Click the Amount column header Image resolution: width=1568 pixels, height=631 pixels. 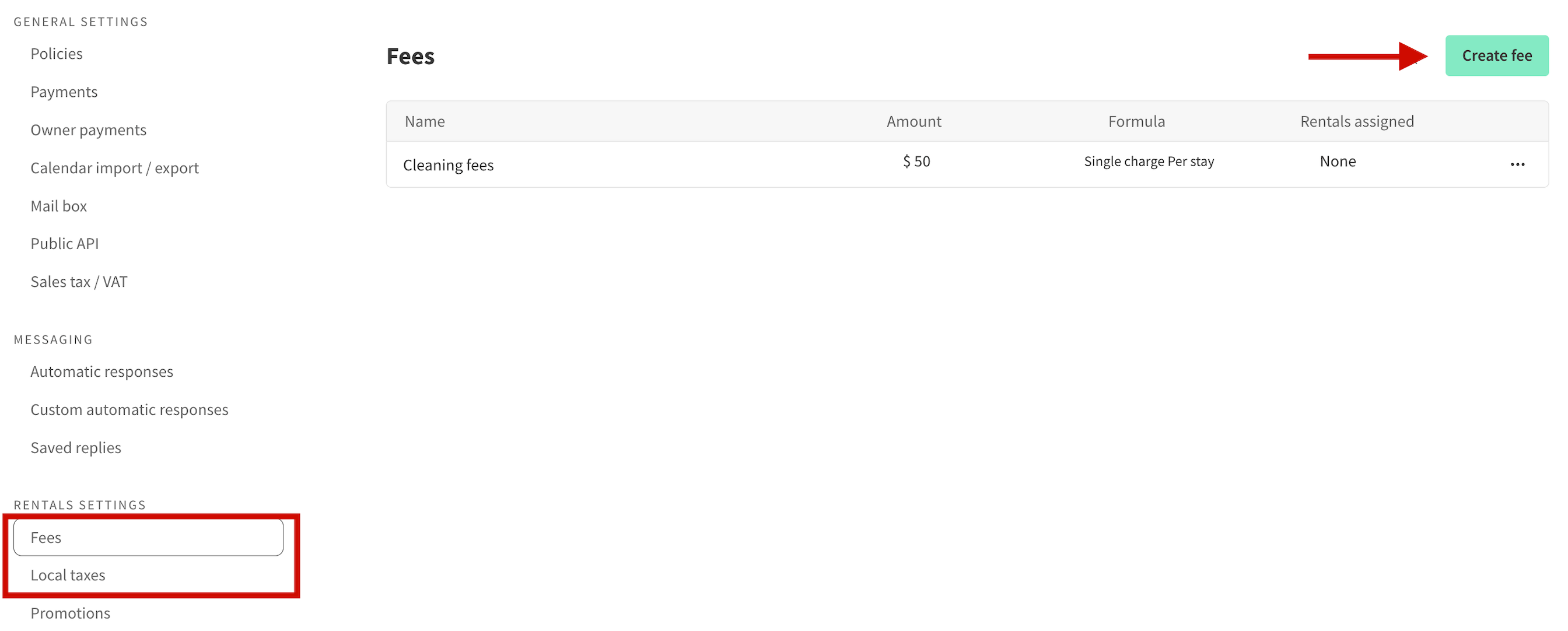914,121
